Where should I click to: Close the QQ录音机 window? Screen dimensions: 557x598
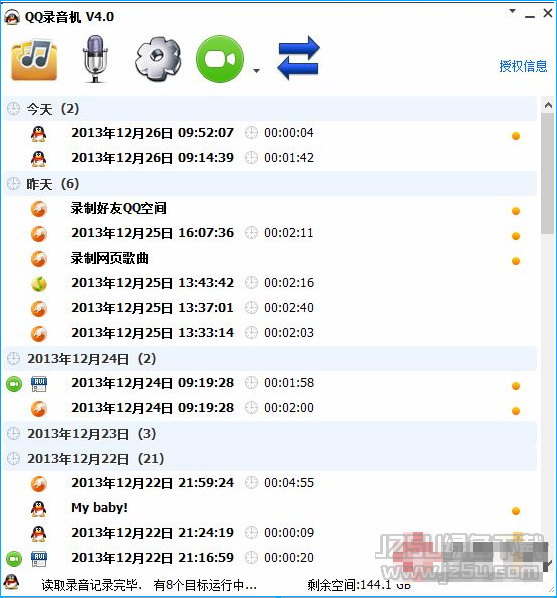(x=548, y=13)
